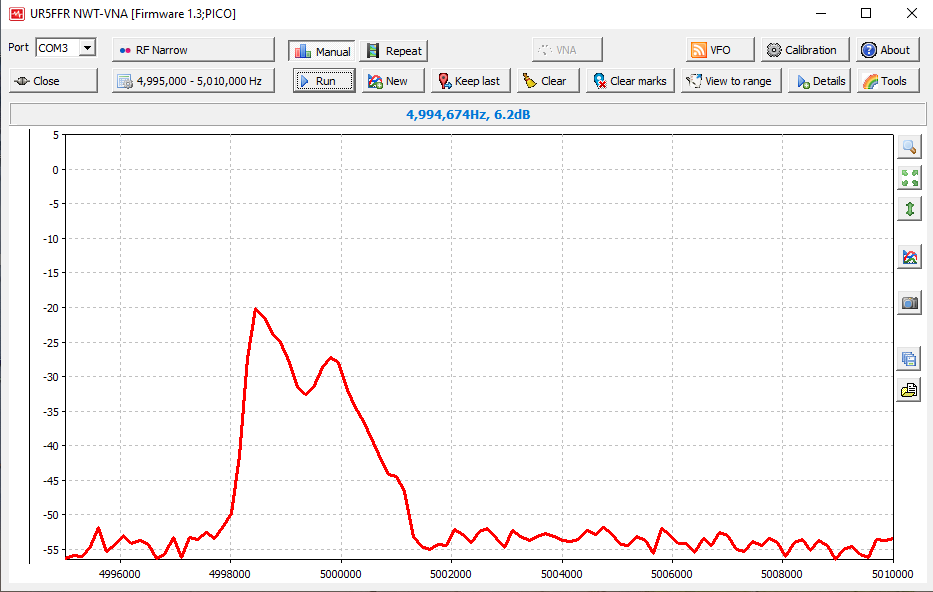Open Calibration settings
Image resolution: width=933 pixels, height=592 pixels.
[x=804, y=50]
